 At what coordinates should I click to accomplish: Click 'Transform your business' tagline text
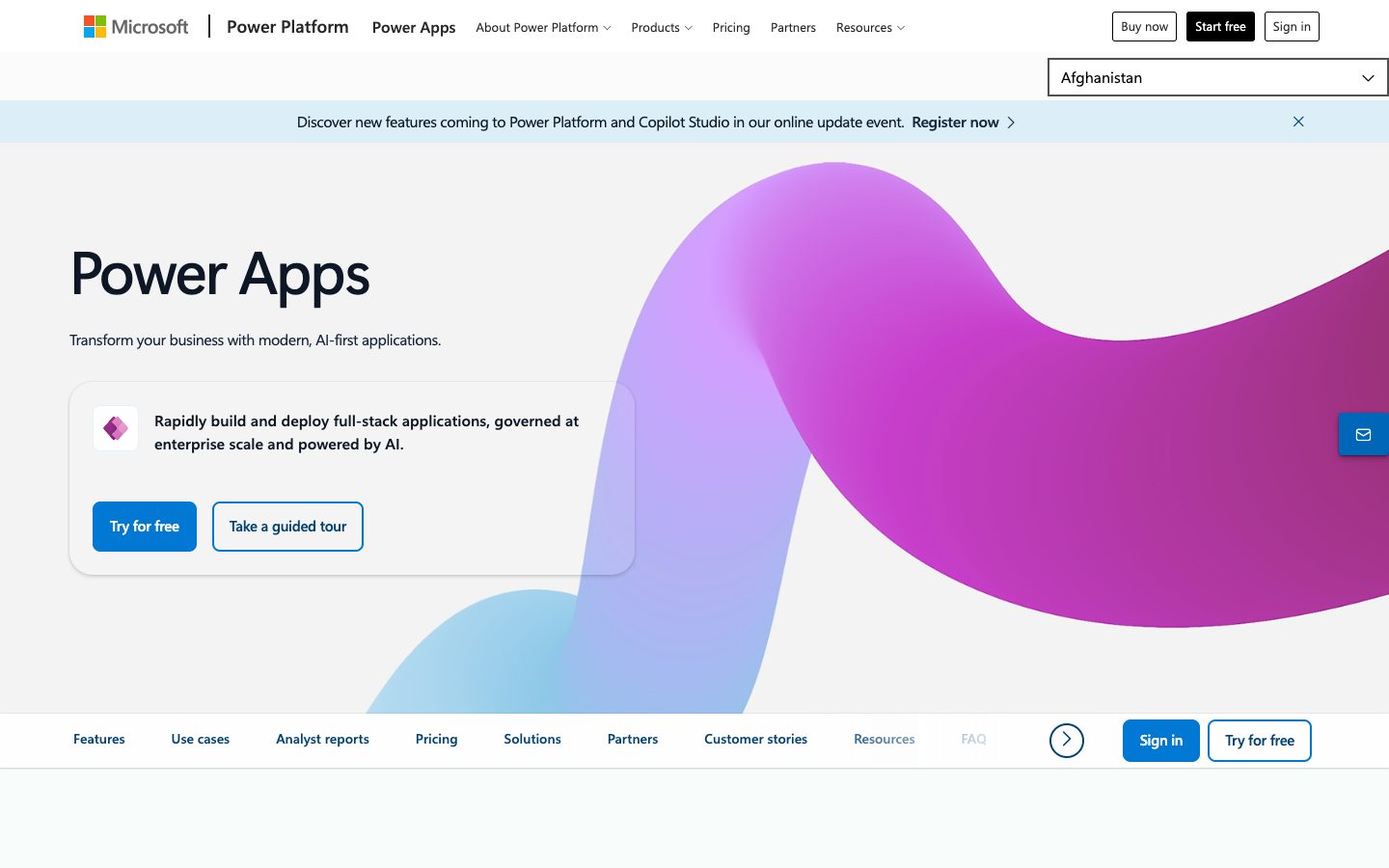(x=255, y=340)
